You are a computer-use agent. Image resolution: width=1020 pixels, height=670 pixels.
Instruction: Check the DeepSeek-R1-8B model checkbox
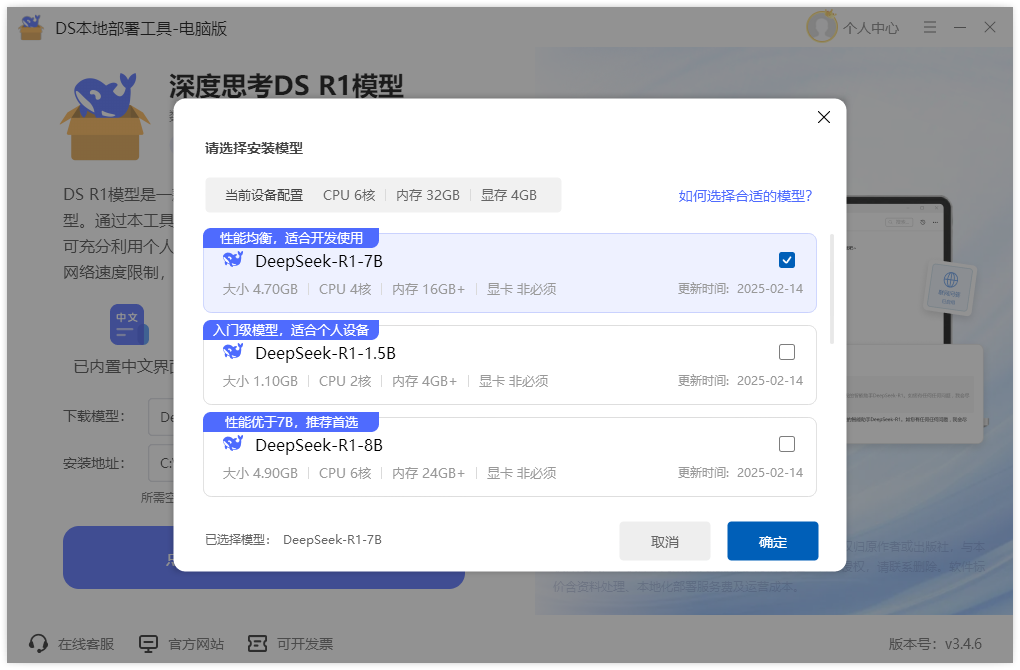786,444
